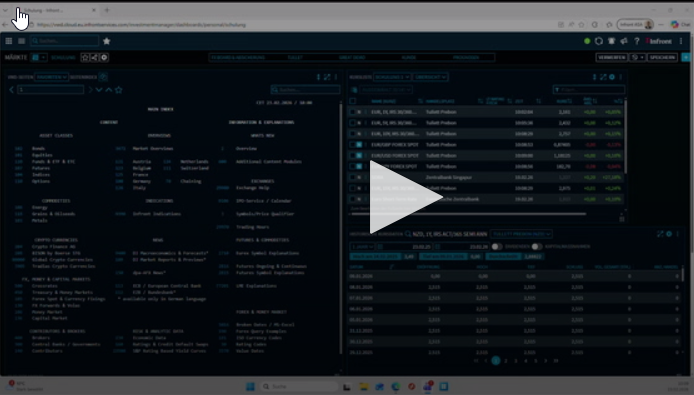Click the star outline icon in MÄRKTE bar

point(85,57)
